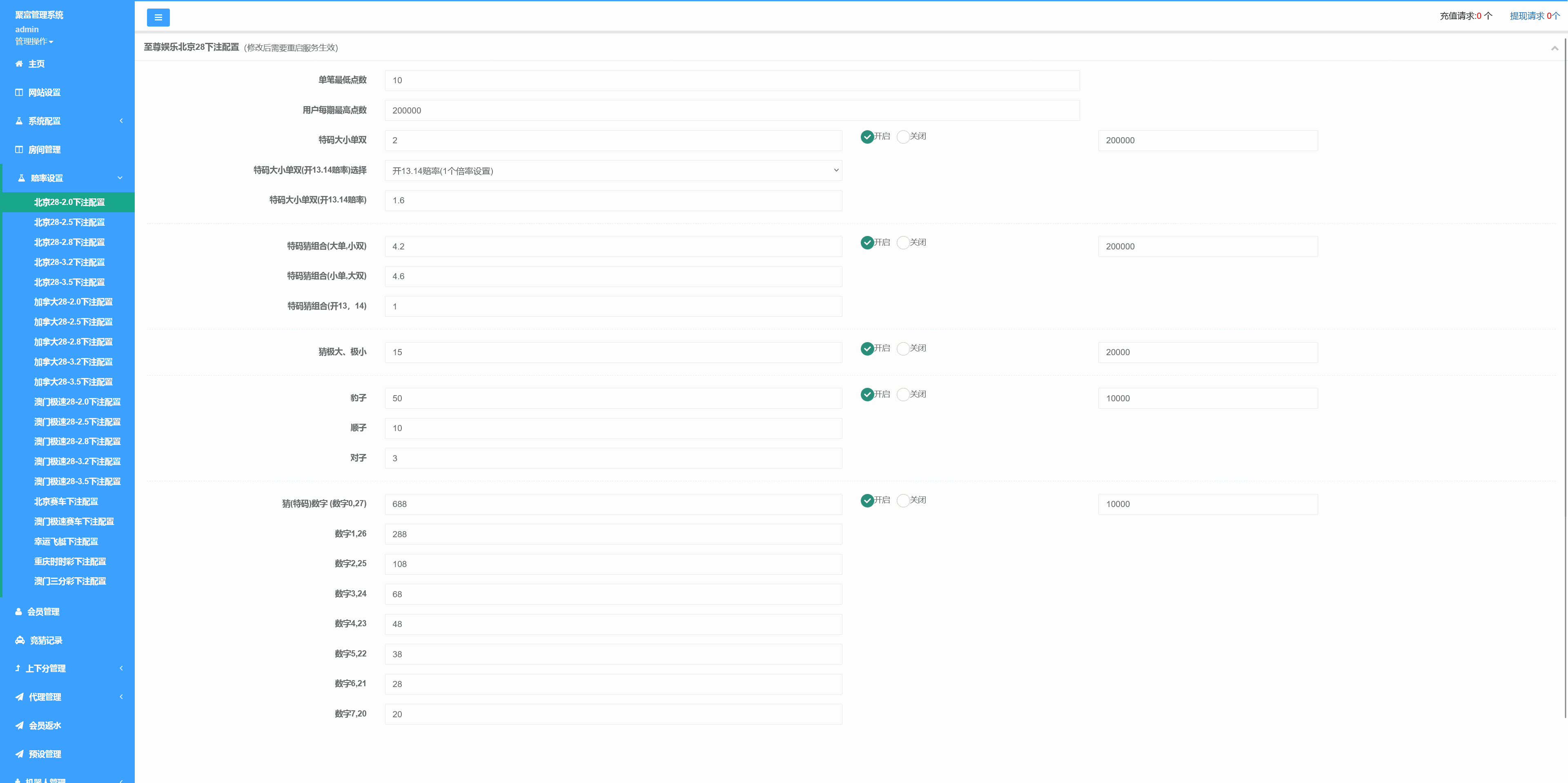Open 网站设置 in the sidebar

pyautogui.click(x=44, y=93)
